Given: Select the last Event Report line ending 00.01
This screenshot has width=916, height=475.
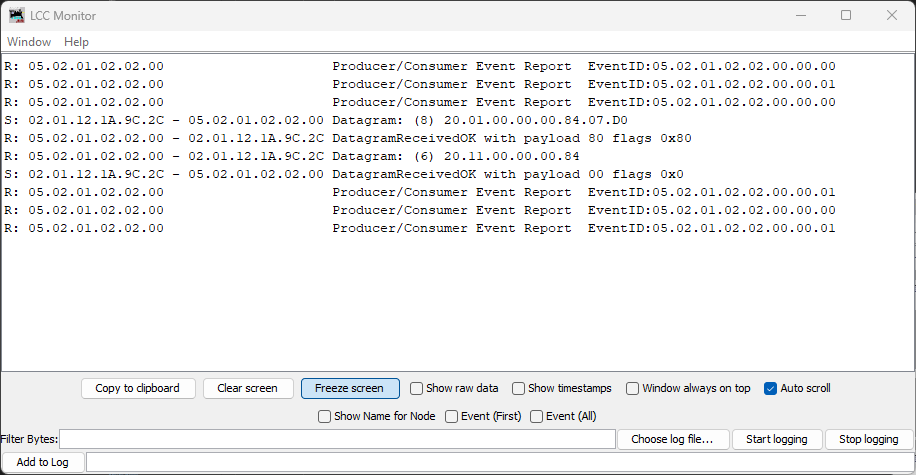Looking at the screenshot, I should click(419, 228).
